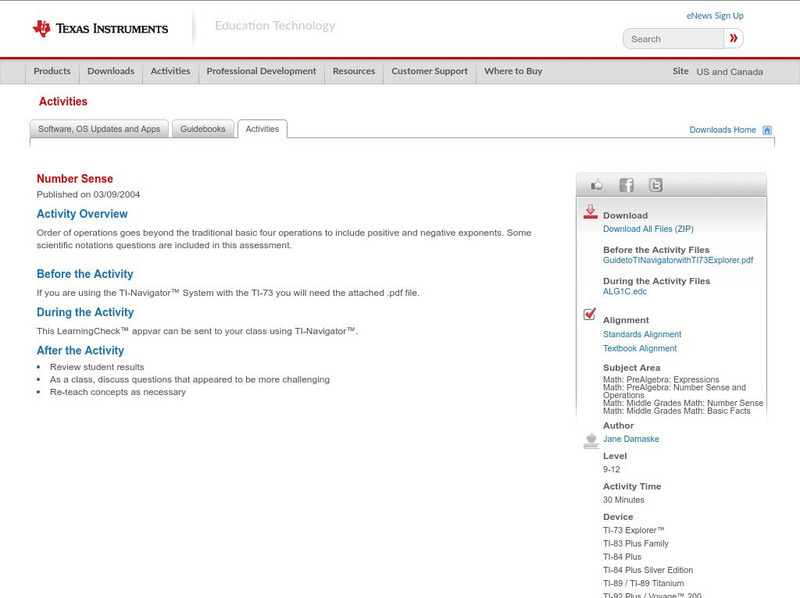The height and width of the screenshot is (598, 800).
Task: Open the Site region selector US and Canada
Action: 729,72
